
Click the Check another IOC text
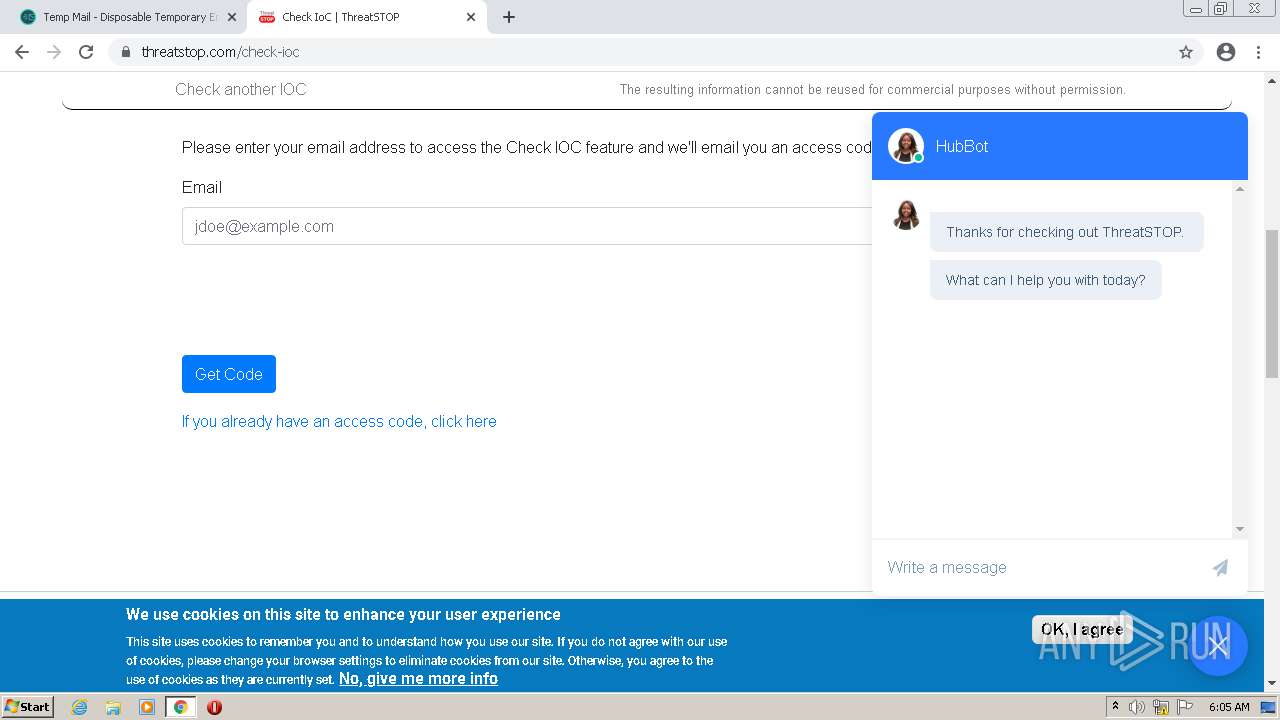pyautogui.click(x=241, y=89)
